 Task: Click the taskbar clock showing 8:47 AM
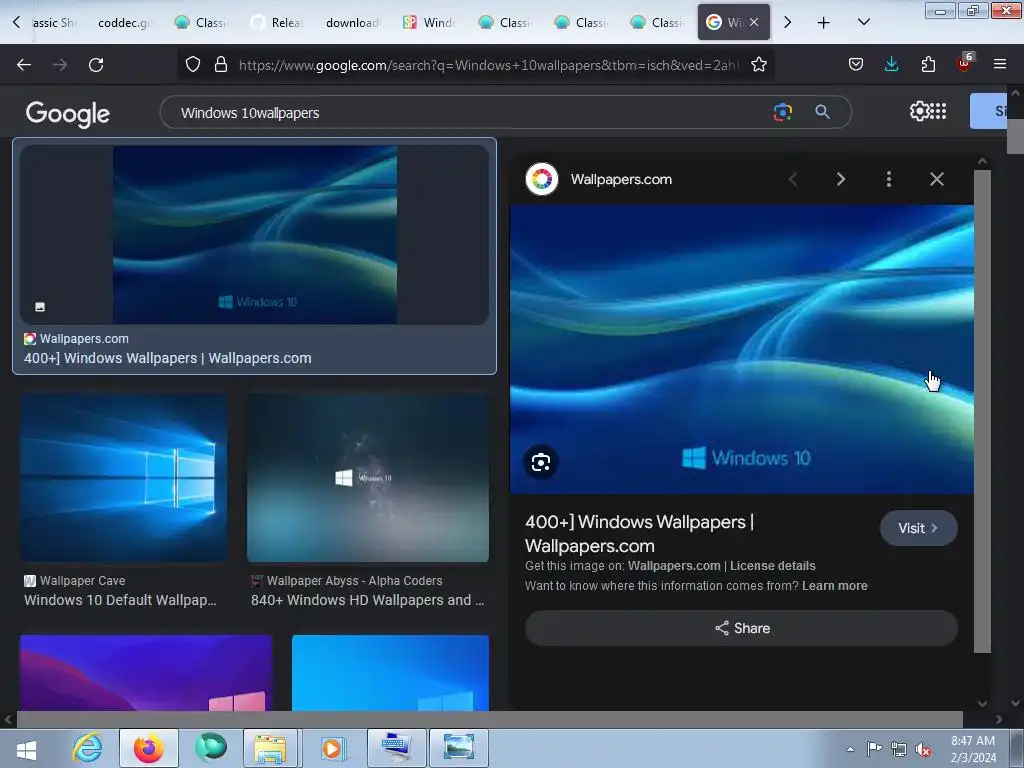[973, 749]
